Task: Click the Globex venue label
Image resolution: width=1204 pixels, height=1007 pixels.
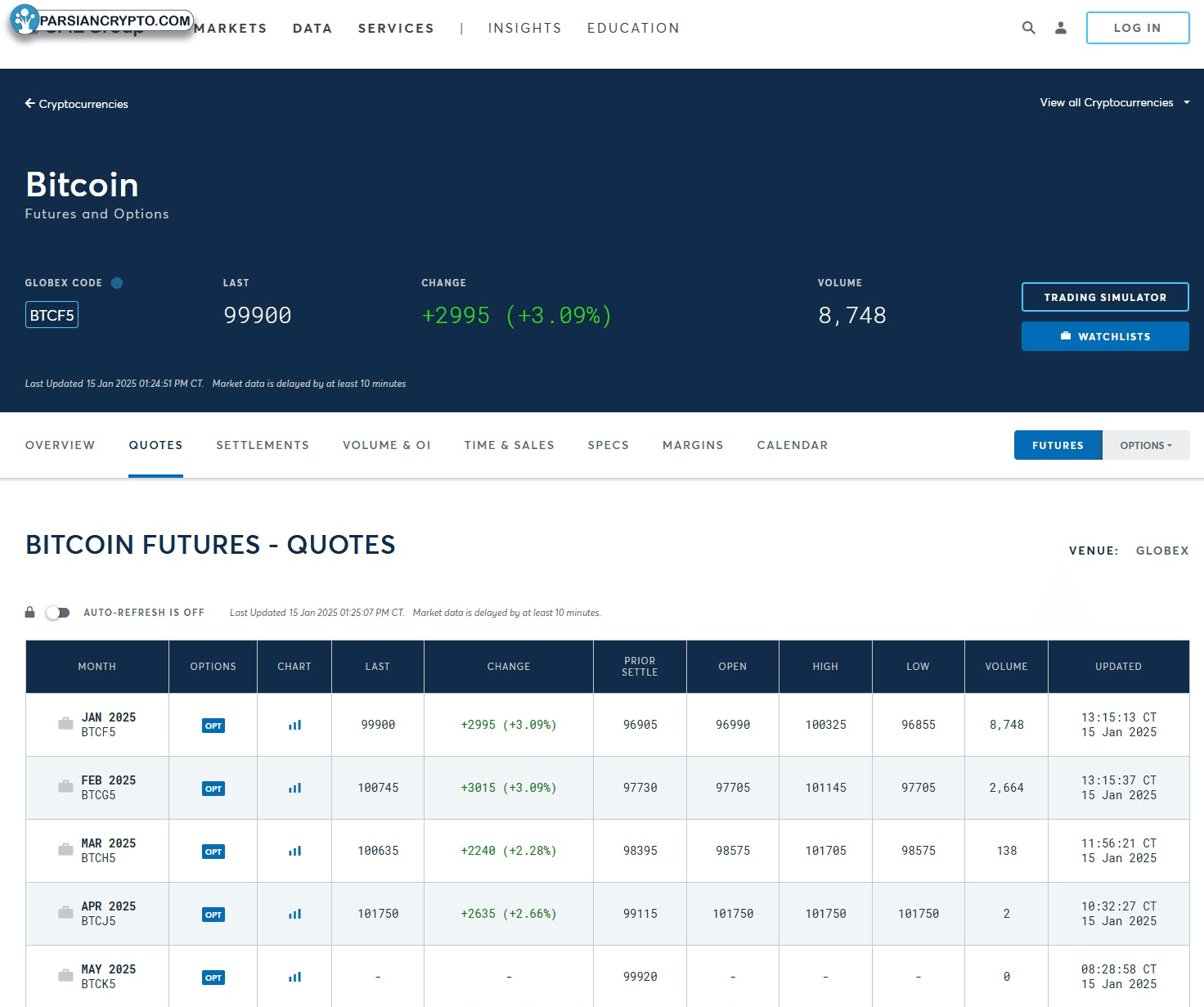Action: 1161,551
